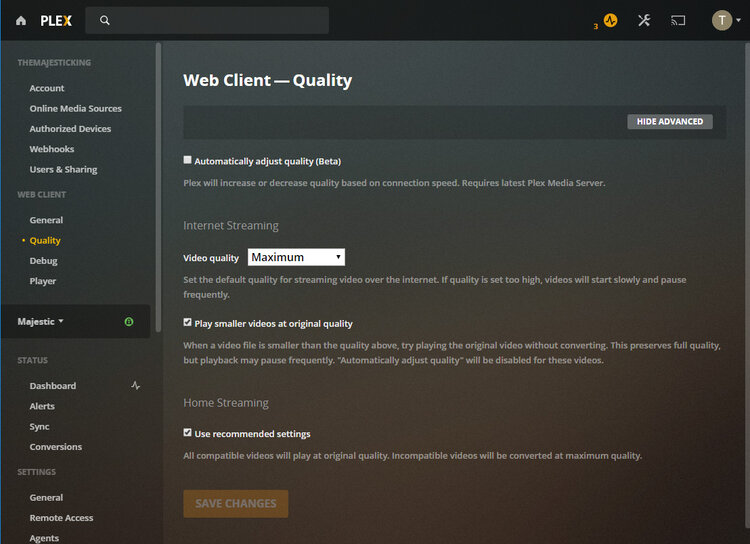Click the sidebar vertical scrollbar
The width and height of the screenshot is (750, 544).
point(158,188)
